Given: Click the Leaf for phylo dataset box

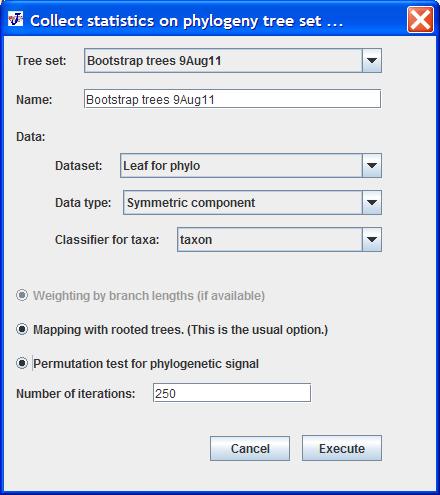Looking at the screenshot, I should pos(251,166).
